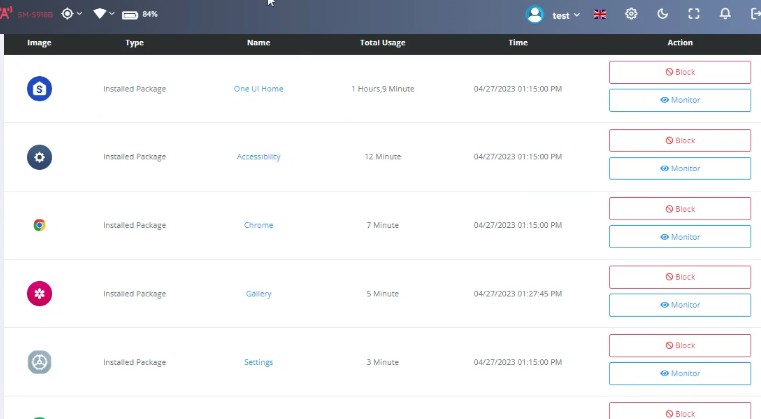Open notifications with the bell icon
The height and width of the screenshot is (419, 761).
coord(725,14)
